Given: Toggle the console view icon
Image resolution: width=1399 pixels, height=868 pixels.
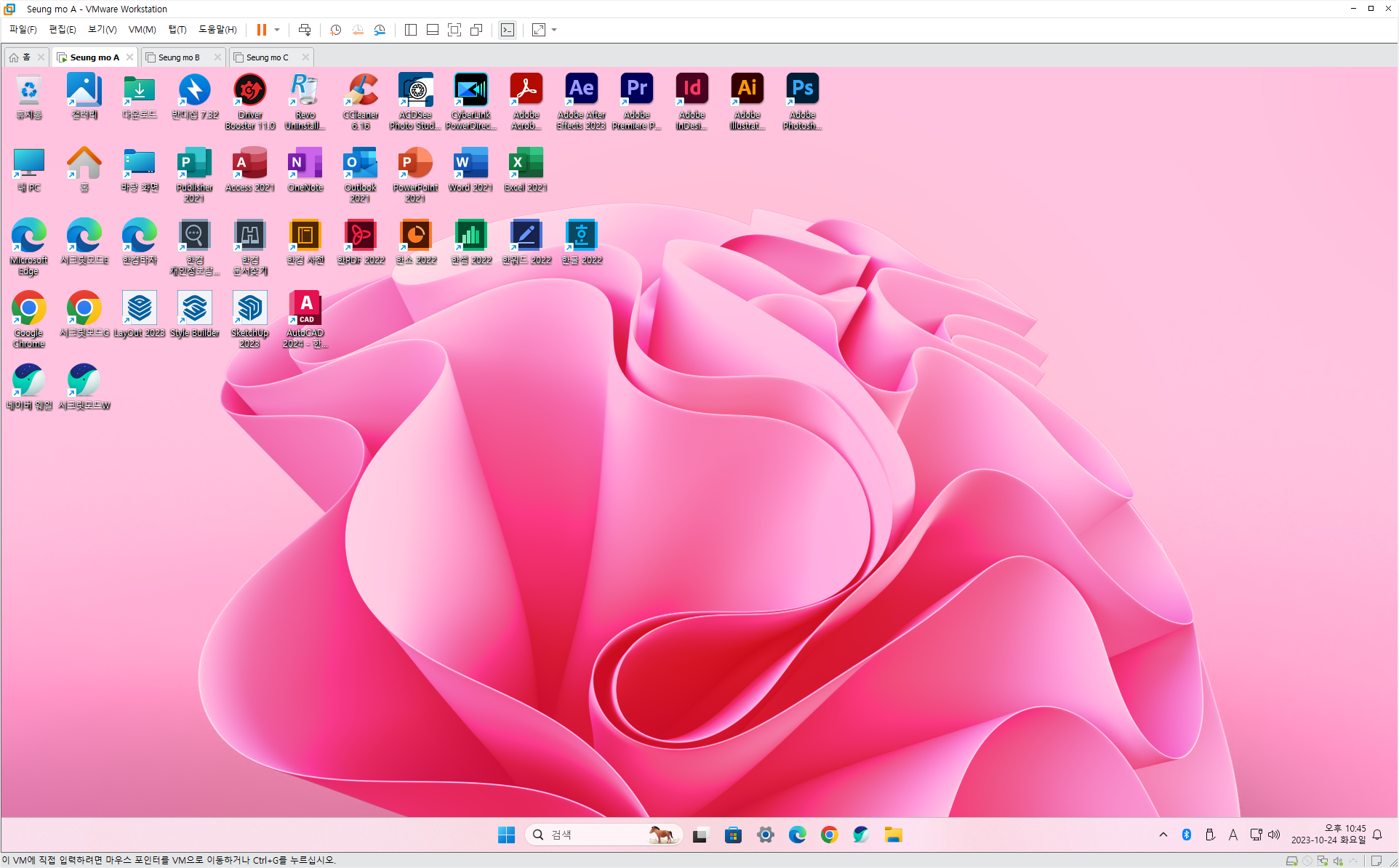Looking at the screenshot, I should click(x=508, y=30).
